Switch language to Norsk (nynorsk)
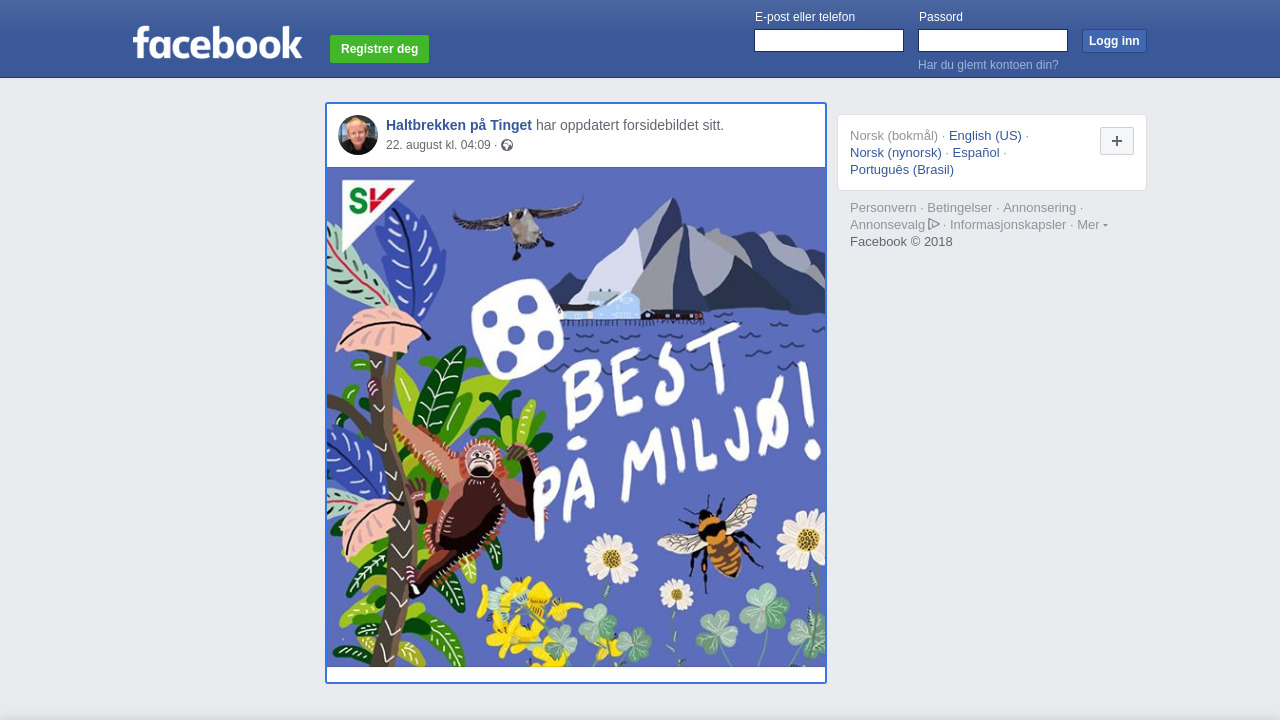1280x720 pixels. pyautogui.click(x=896, y=153)
